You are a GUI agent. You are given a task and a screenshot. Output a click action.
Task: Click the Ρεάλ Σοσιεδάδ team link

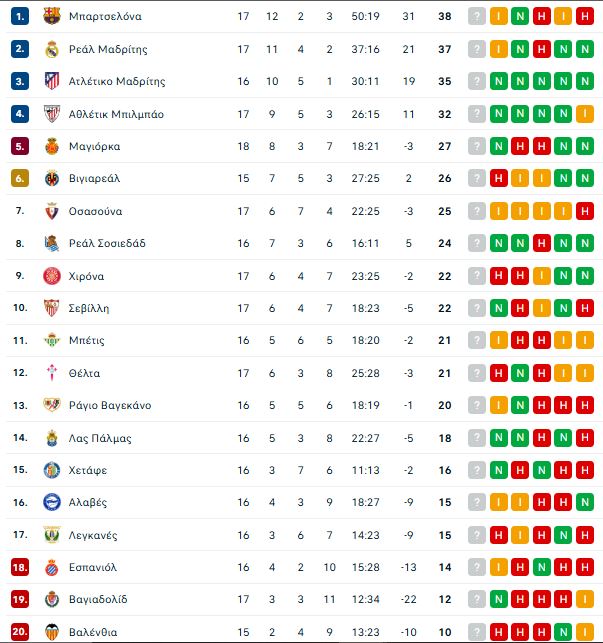pos(107,244)
